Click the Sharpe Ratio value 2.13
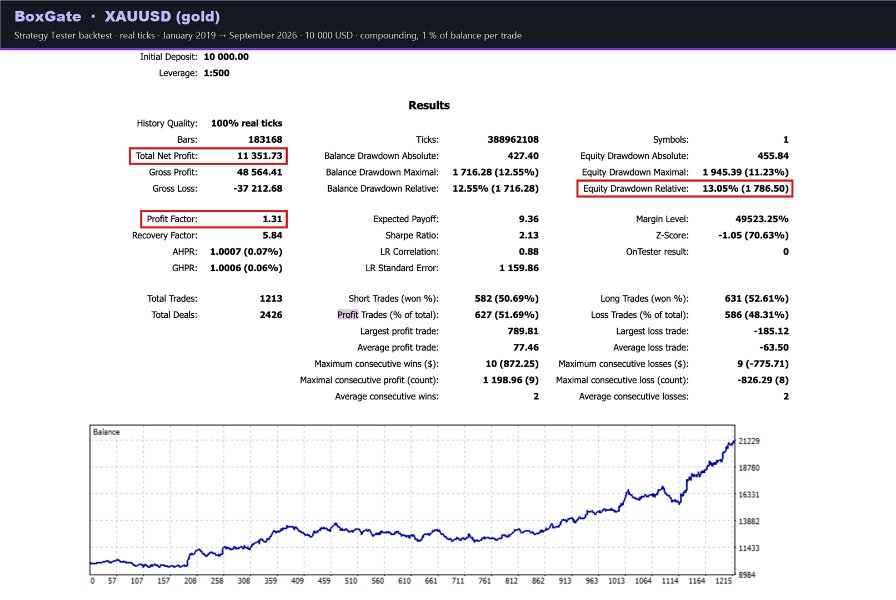896x600 pixels. (x=529, y=235)
